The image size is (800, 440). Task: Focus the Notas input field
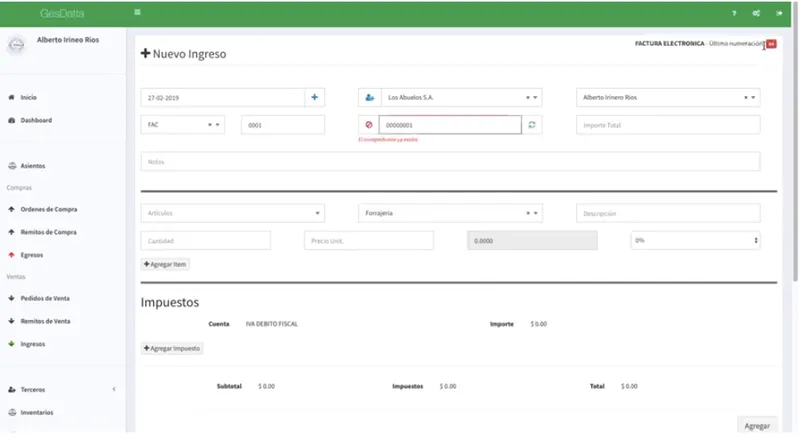pos(450,162)
